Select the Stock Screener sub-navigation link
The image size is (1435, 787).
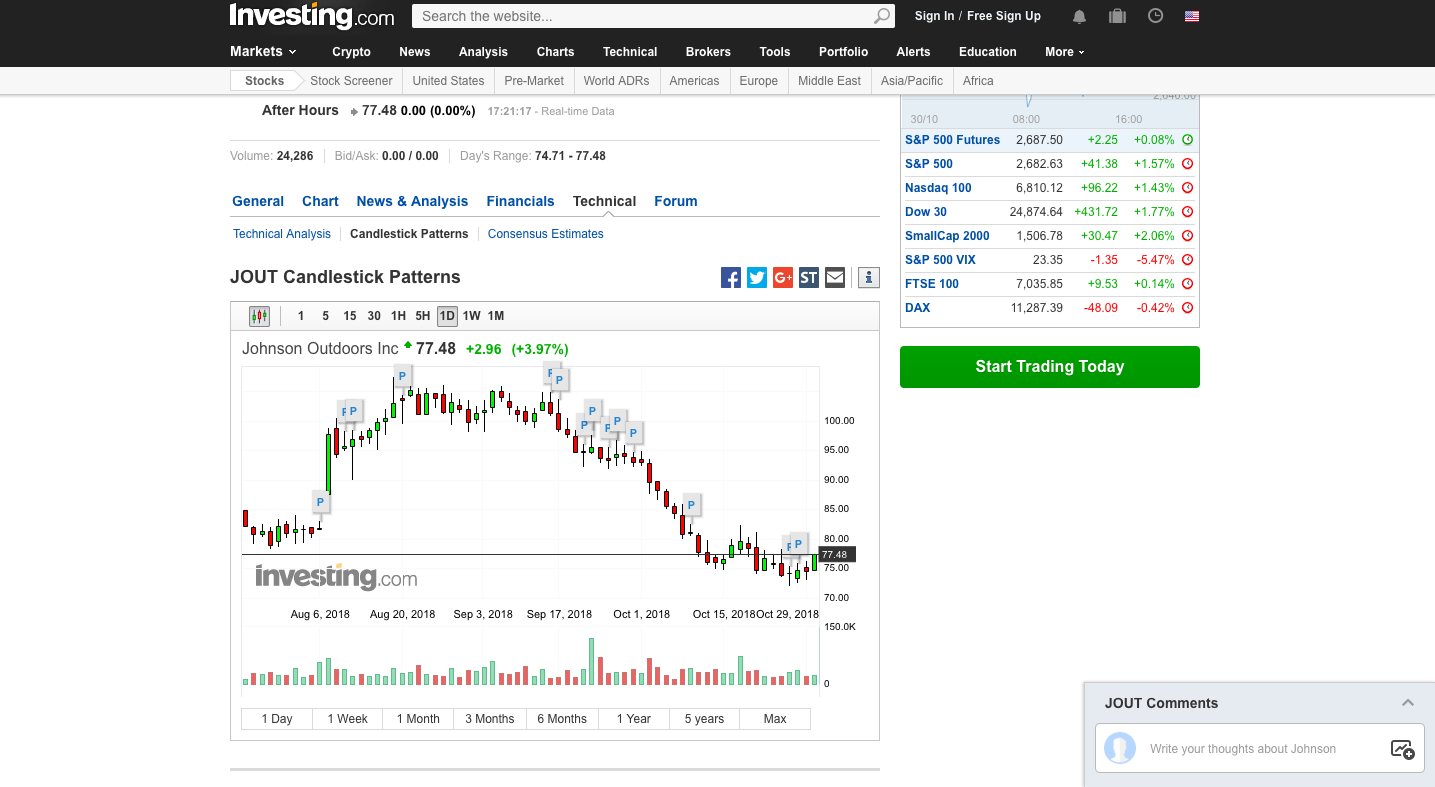point(351,81)
